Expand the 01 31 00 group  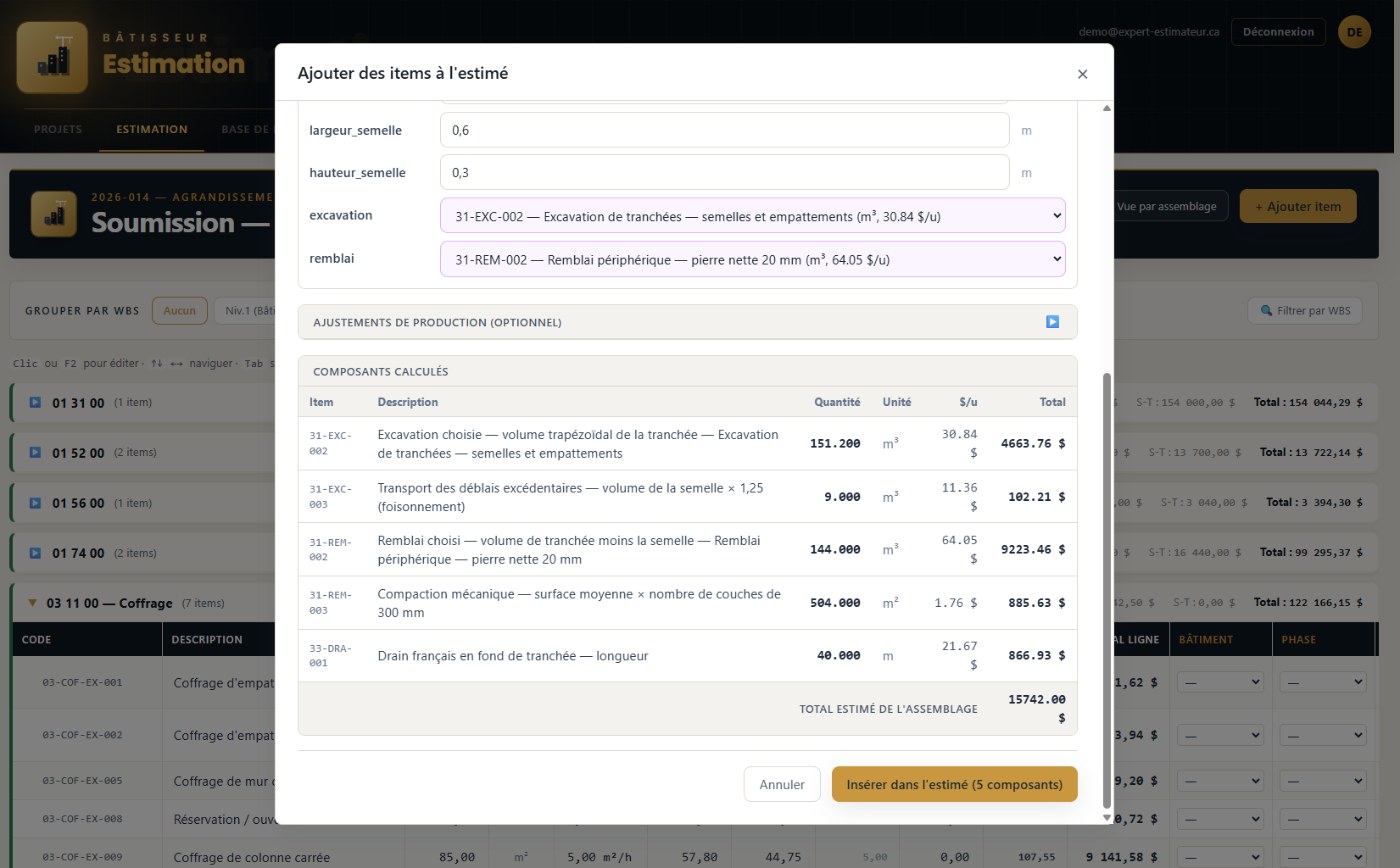pos(35,402)
